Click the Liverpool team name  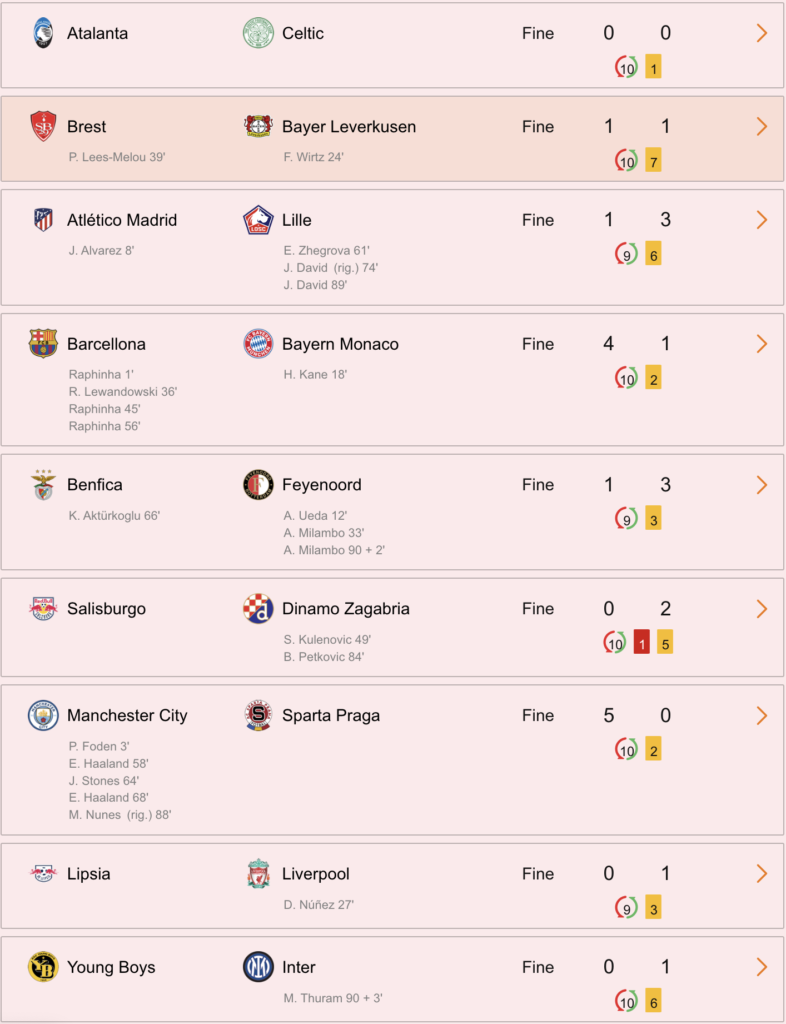click(316, 874)
